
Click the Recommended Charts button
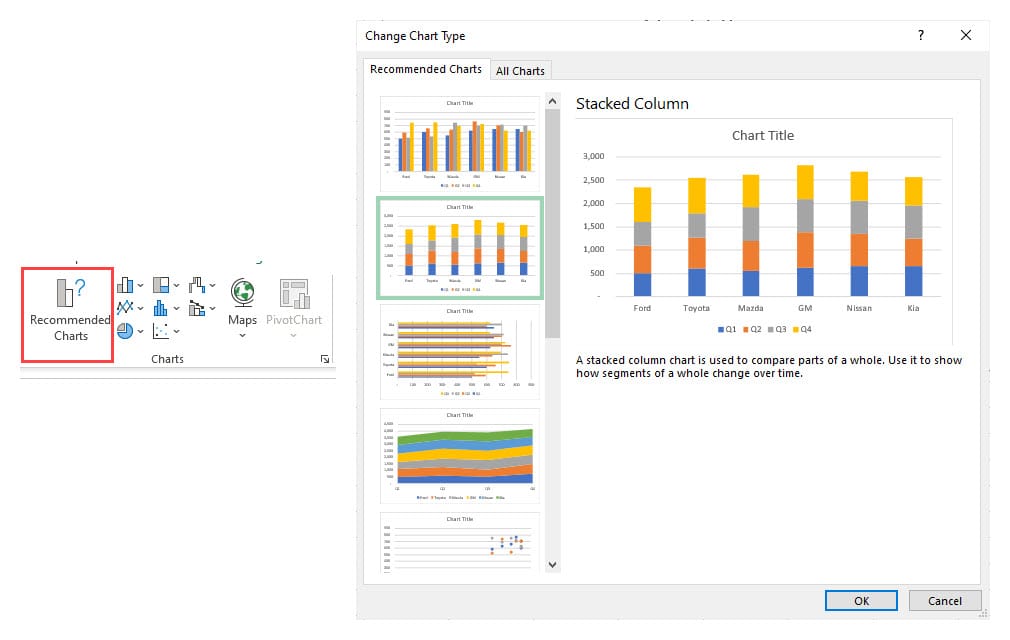[x=69, y=313]
